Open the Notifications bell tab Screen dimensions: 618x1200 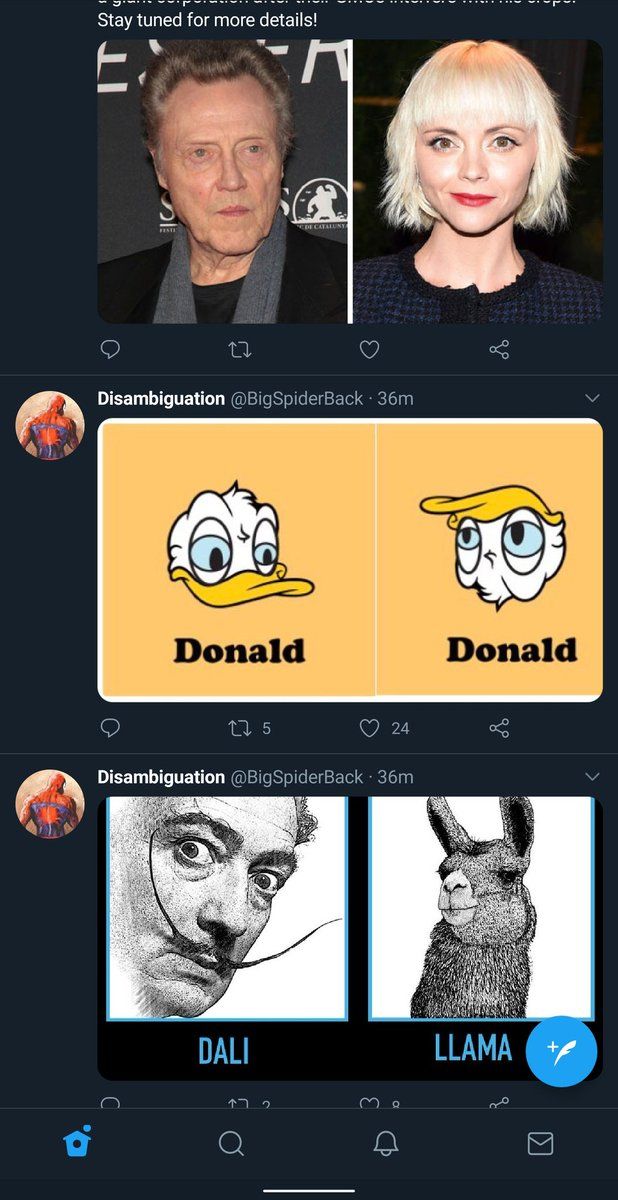click(x=386, y=1143)
